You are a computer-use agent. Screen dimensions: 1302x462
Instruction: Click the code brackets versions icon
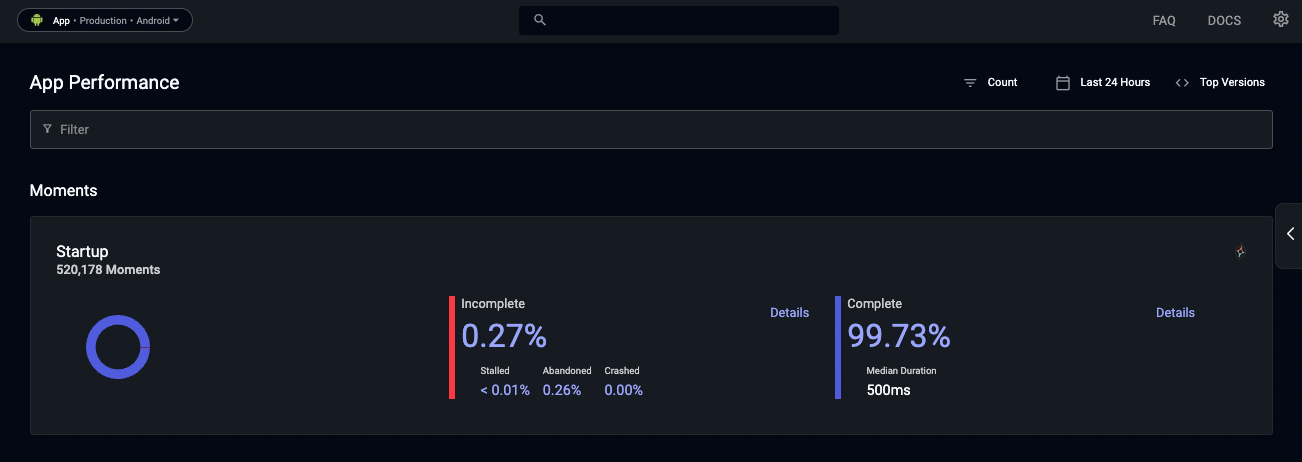(x=1182, y=83)
